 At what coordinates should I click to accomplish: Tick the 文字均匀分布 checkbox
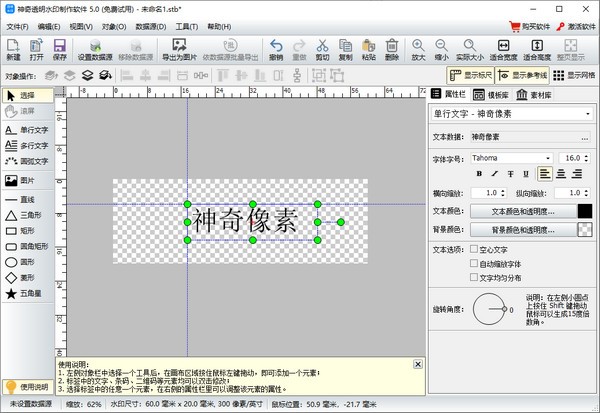475,278
